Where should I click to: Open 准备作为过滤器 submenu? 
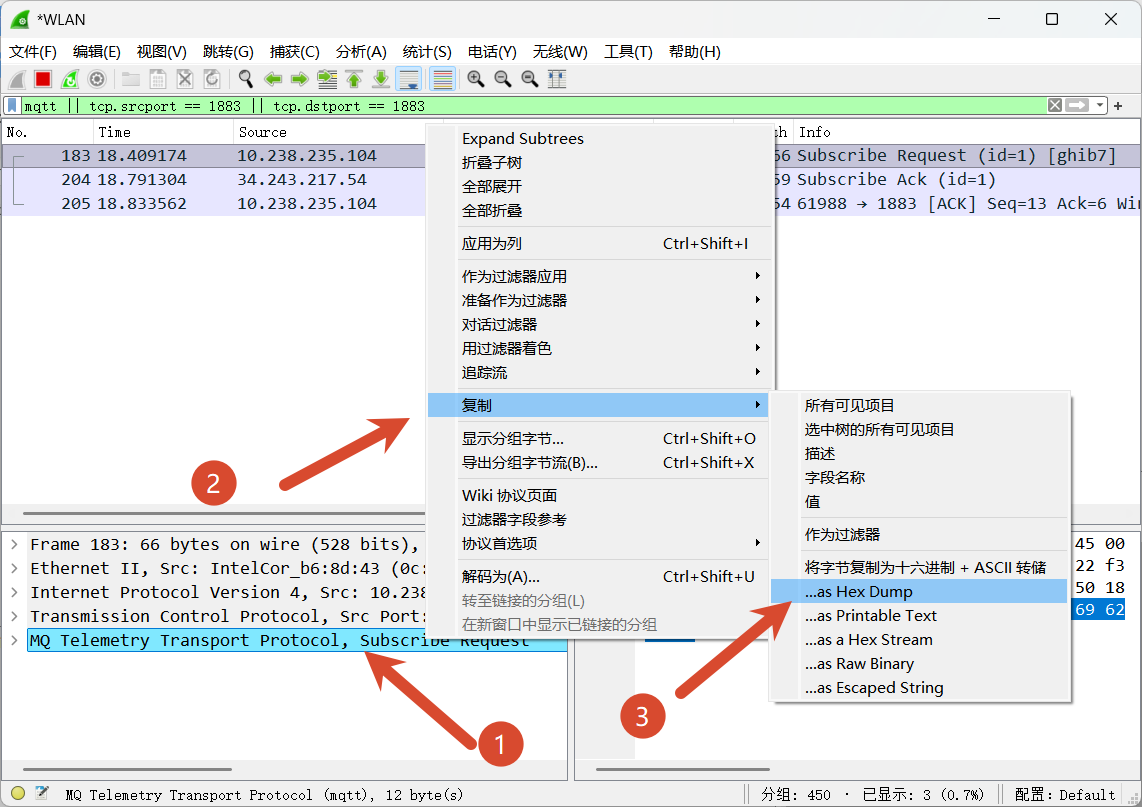click(x=599, y=300)
